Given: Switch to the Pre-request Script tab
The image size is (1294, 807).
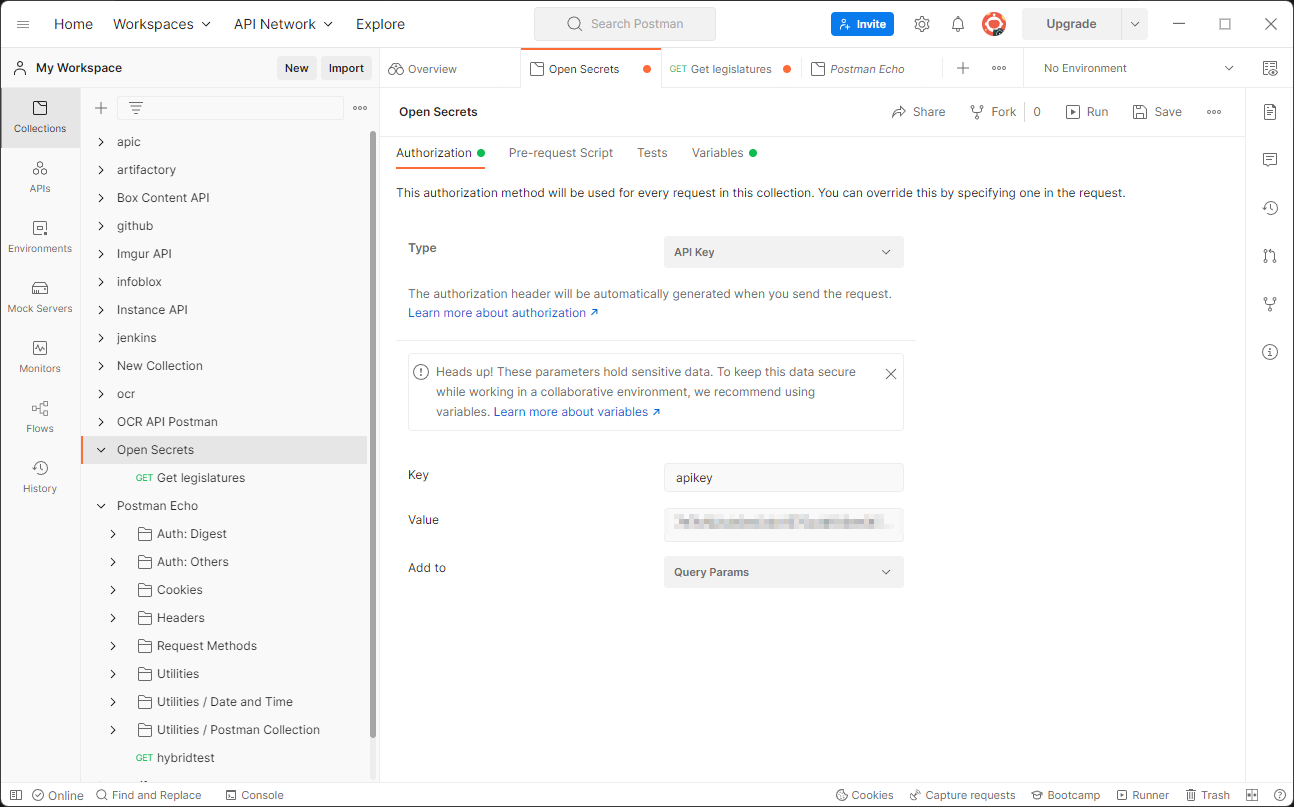Looking at the screenshot, I should click(560, 153).
